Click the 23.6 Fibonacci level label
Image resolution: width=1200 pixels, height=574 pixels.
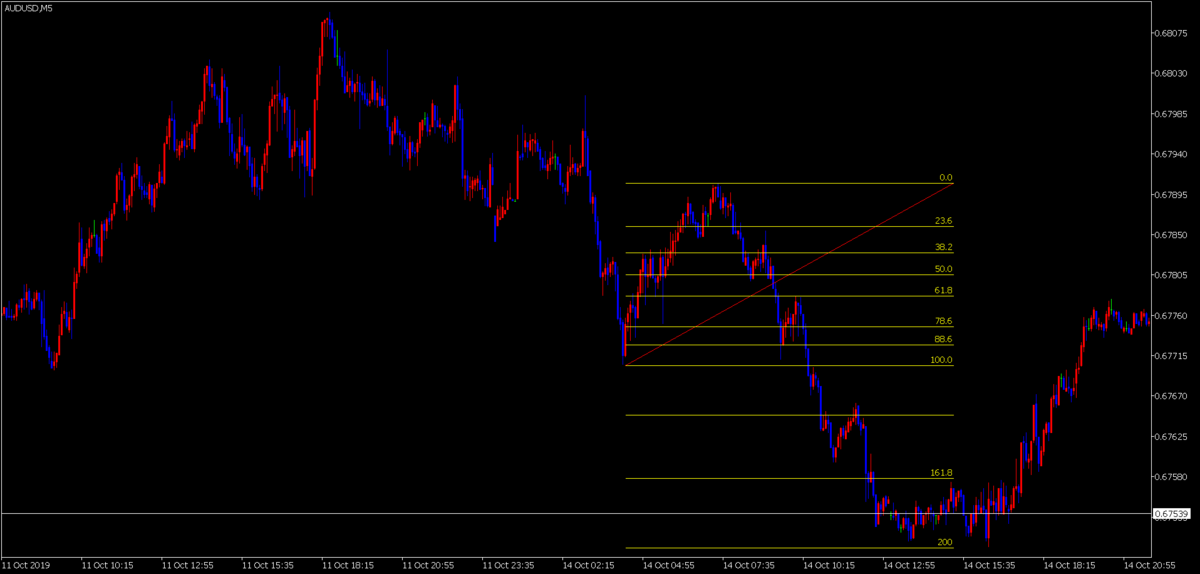[943, 221]
